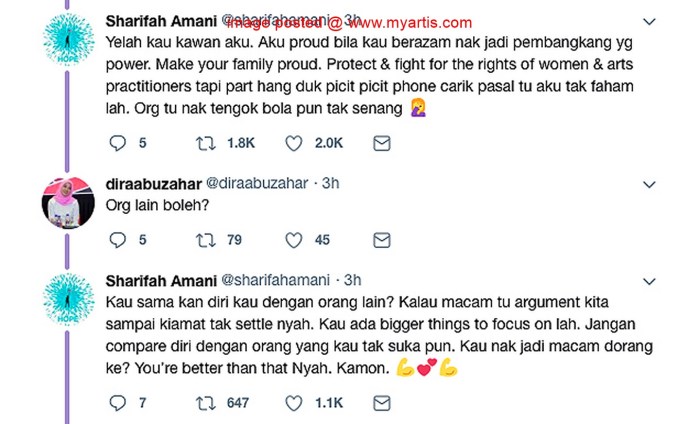Open the @diraabuzahar handle link
Image resolution: width=700 pixels, height=424 pixels.
click(x=254, y=184)
